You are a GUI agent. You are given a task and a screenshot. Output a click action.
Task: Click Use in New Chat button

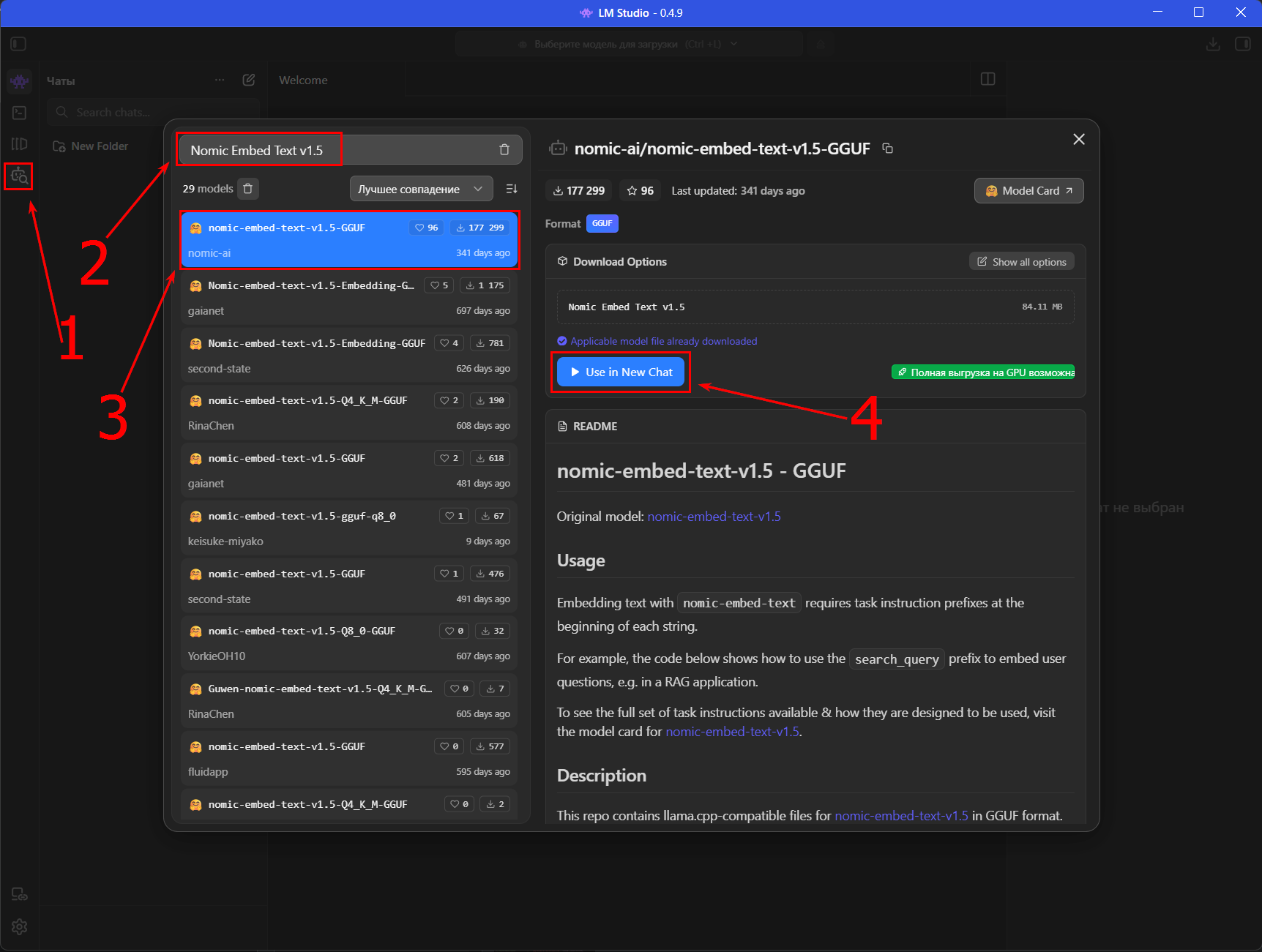620,372
